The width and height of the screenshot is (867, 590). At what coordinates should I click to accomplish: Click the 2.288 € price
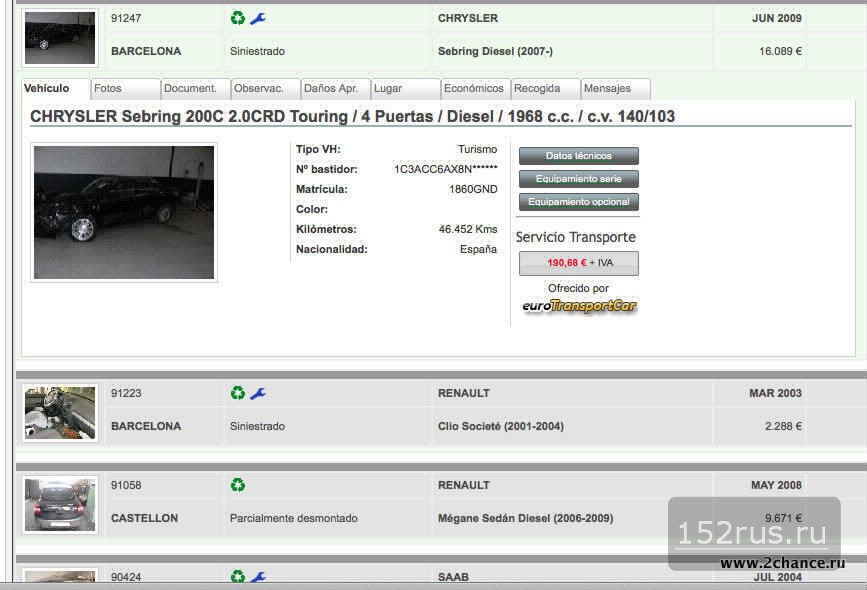tap(783, 426)
